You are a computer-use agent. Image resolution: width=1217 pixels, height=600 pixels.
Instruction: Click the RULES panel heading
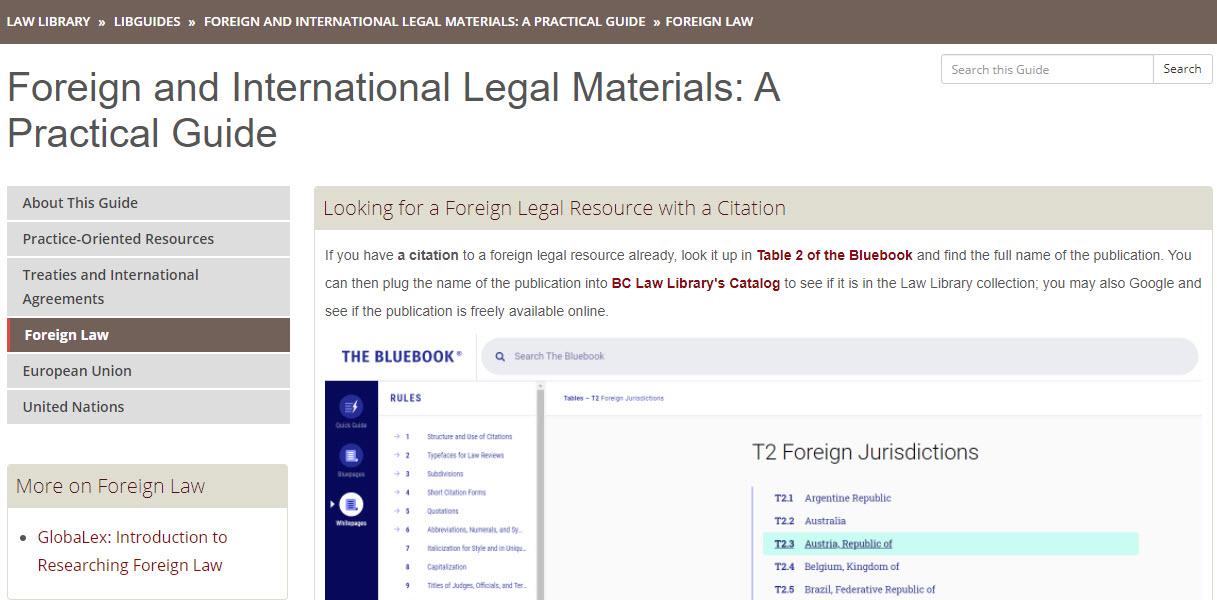pos(405,398)
